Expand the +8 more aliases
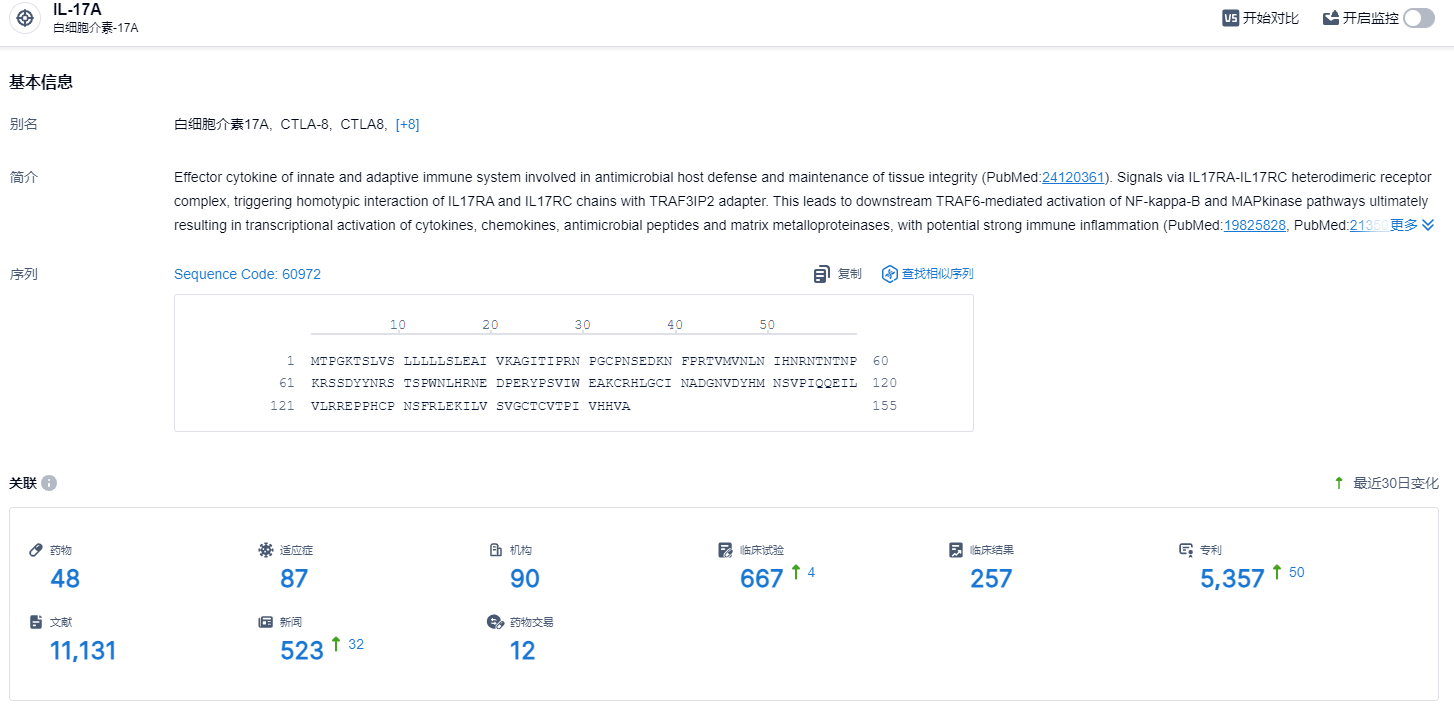Viewport: 1454px width, 705px height. [x=407, y=124]
